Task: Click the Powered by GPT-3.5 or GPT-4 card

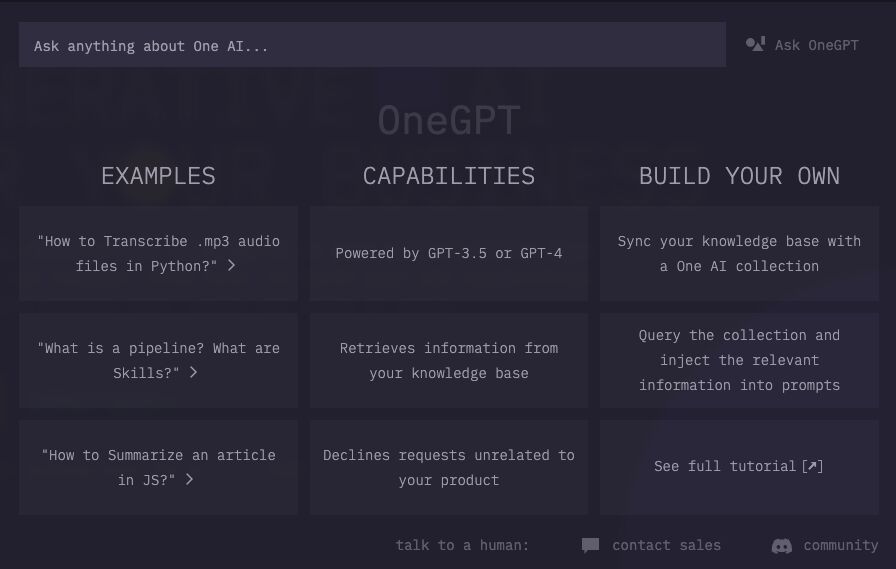Action: tap(449, 254)
